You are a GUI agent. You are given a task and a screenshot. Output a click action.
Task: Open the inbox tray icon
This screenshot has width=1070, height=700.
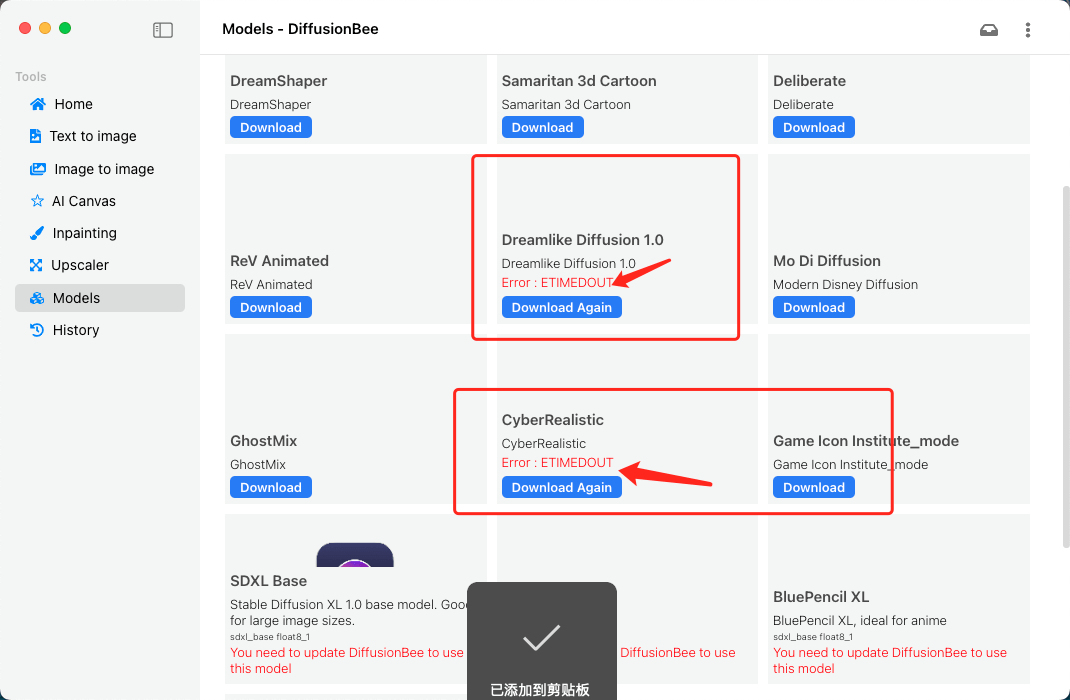pyautogui.click(x=989, y=30)
